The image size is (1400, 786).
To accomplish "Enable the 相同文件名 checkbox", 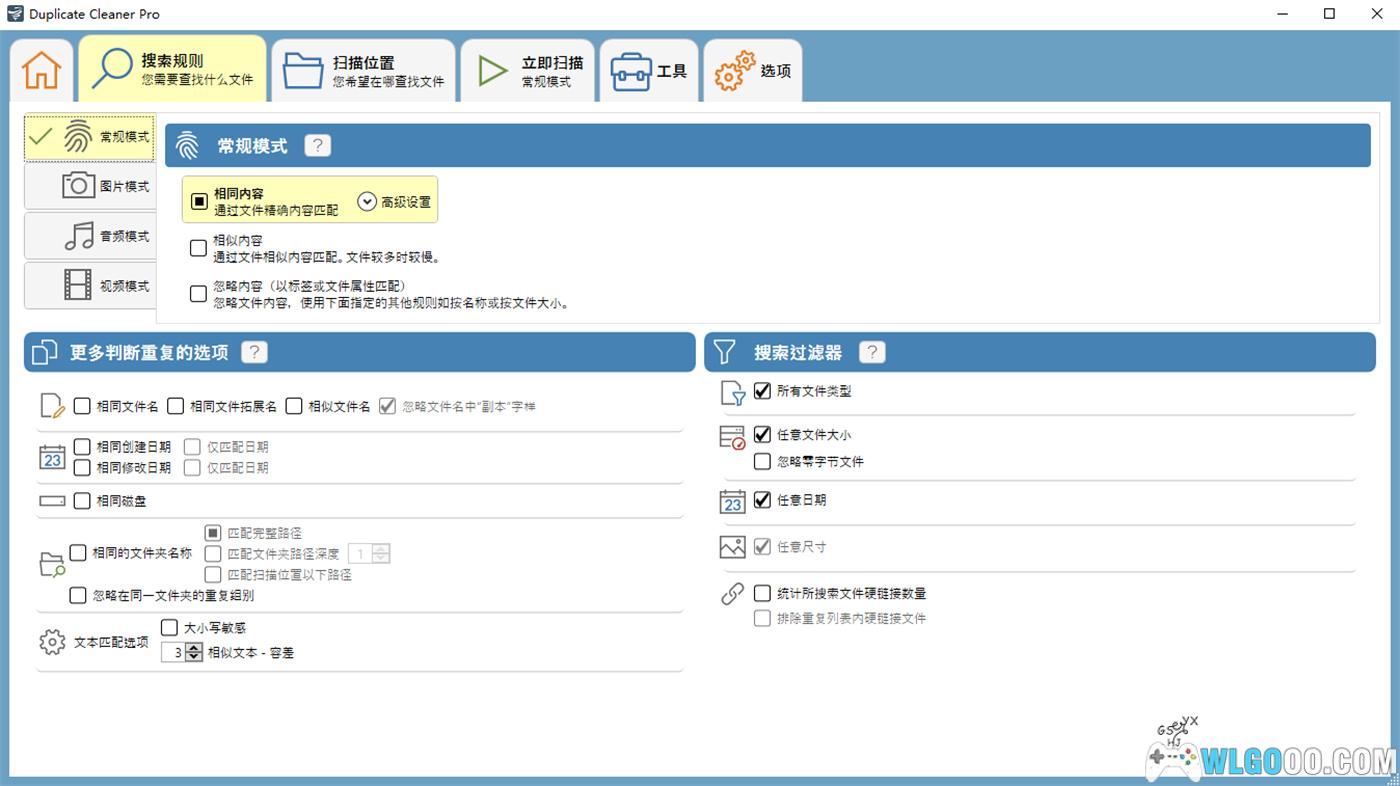I will click(82, 406).
